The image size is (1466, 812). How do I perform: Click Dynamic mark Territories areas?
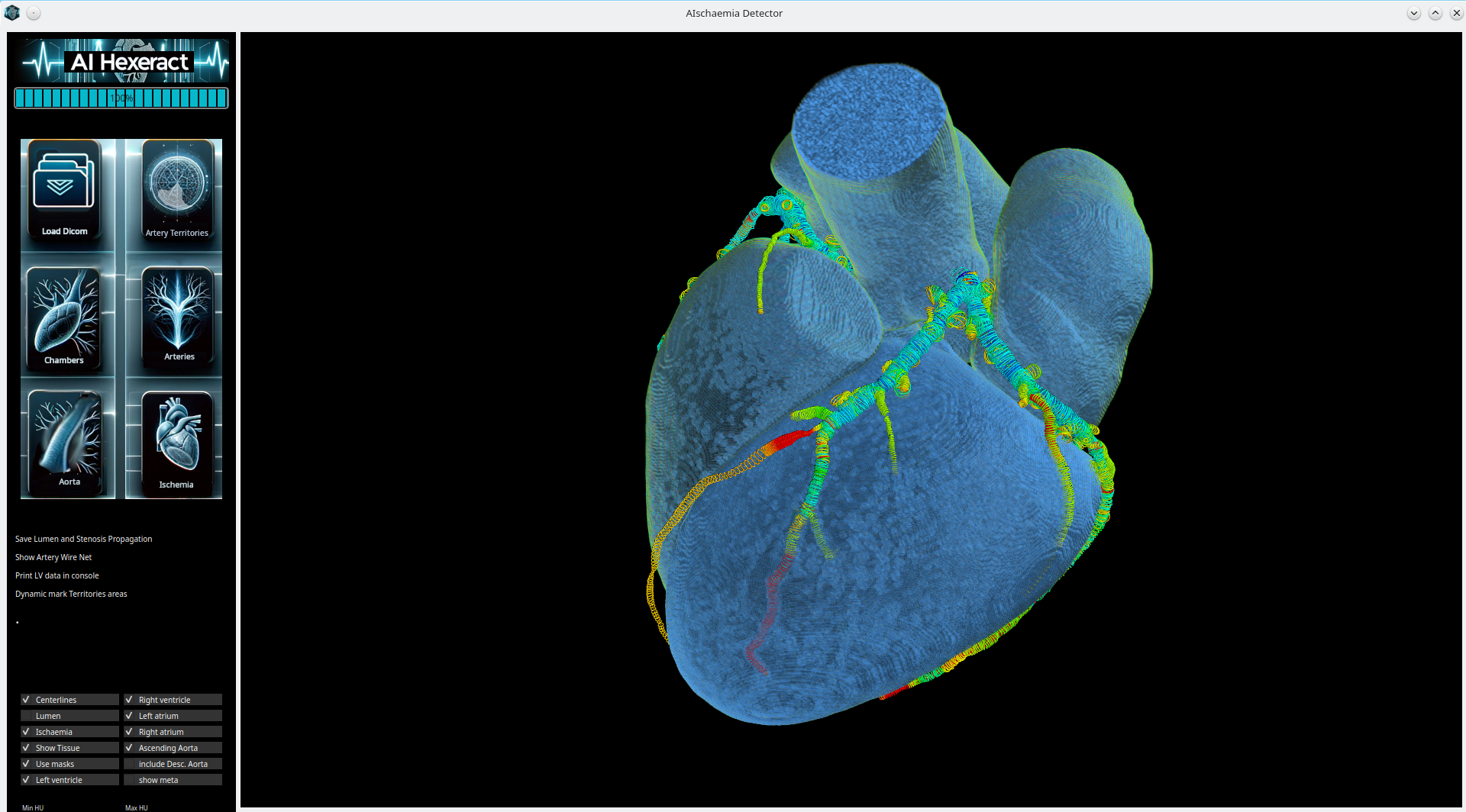tap(71, 594)
